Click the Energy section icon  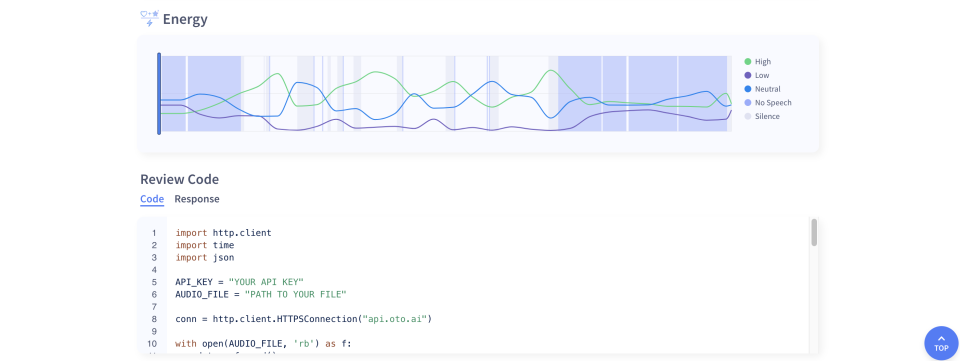click(x=149, y=19)
